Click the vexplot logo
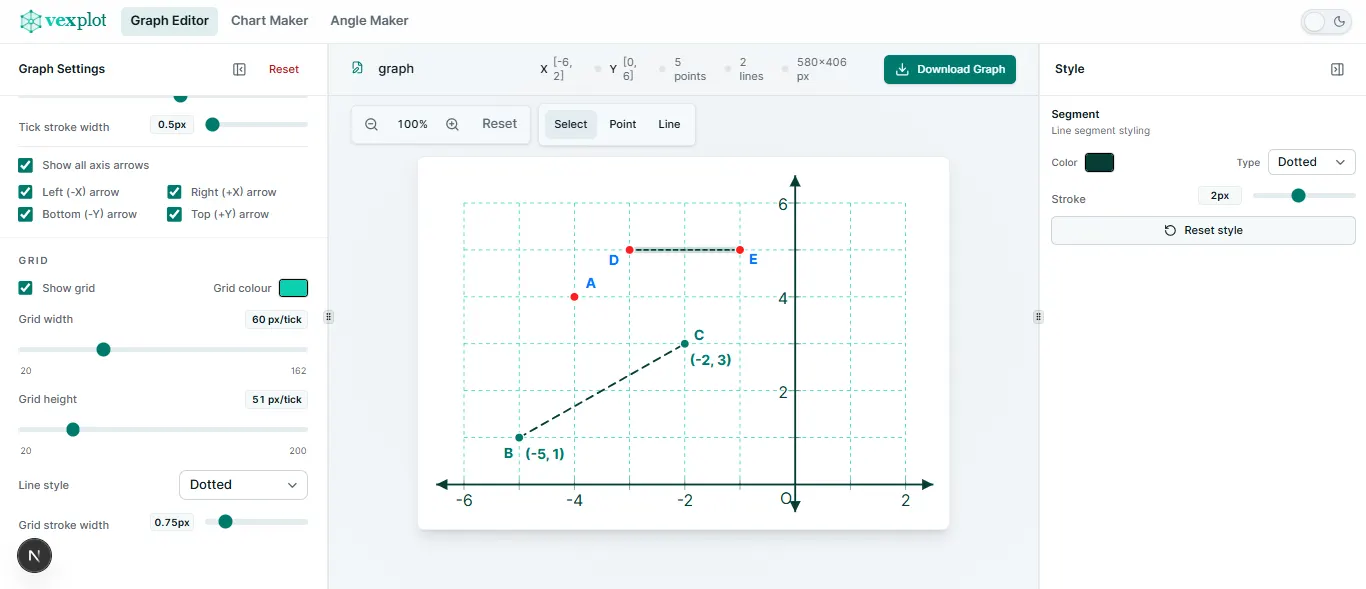The width and height of the screenshot is (1366, 589). 64,21
